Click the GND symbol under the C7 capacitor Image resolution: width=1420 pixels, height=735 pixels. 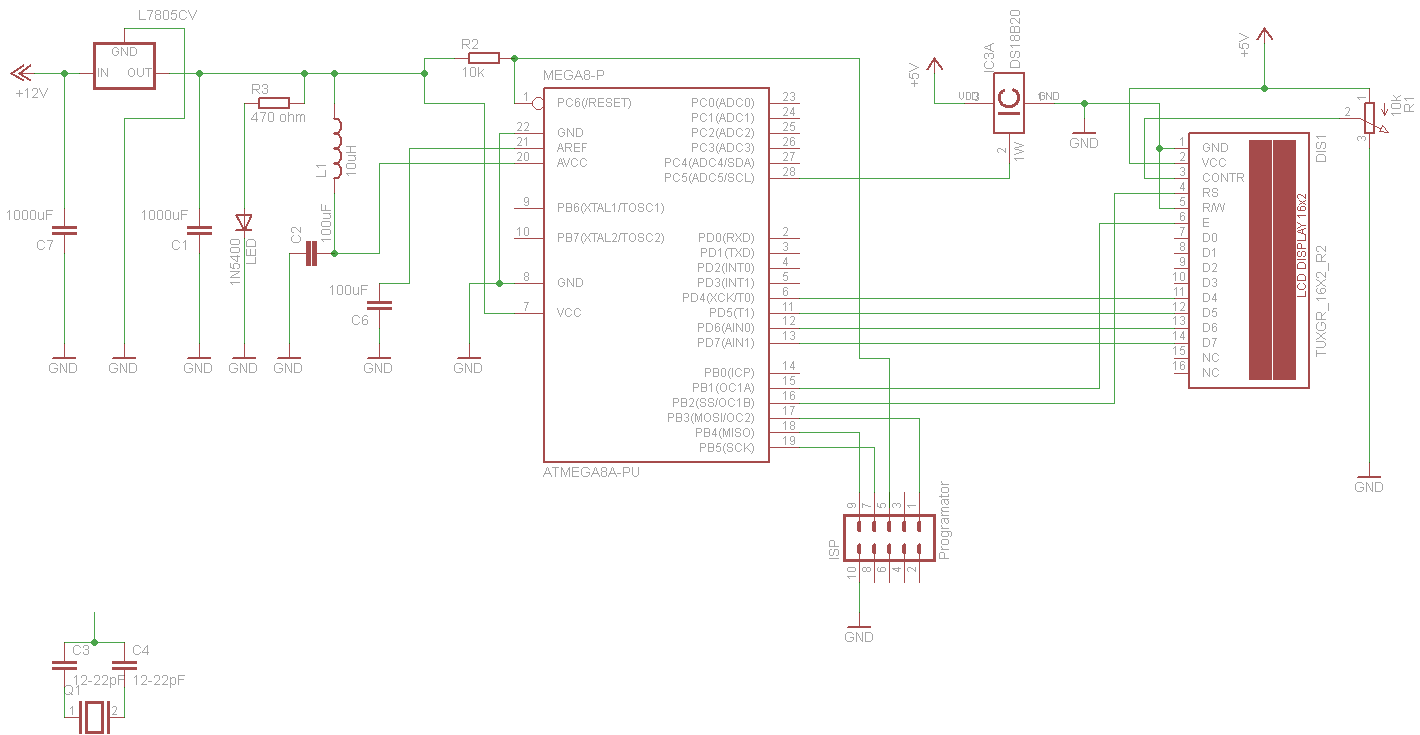(63, 361)
